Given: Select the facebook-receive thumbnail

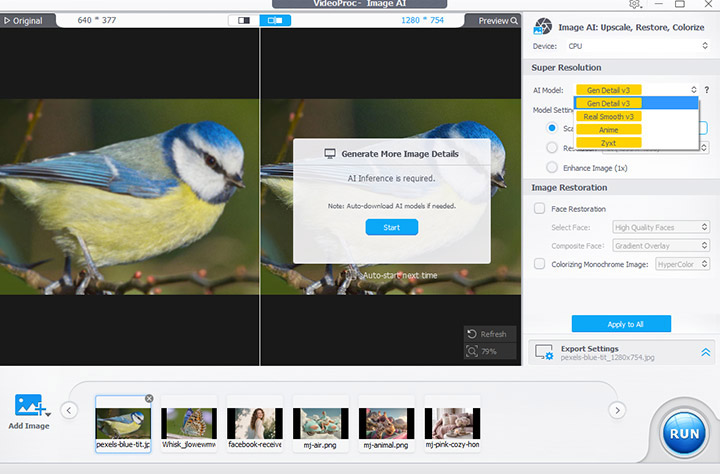Looking at the screenshot, I should pos(255,423).
